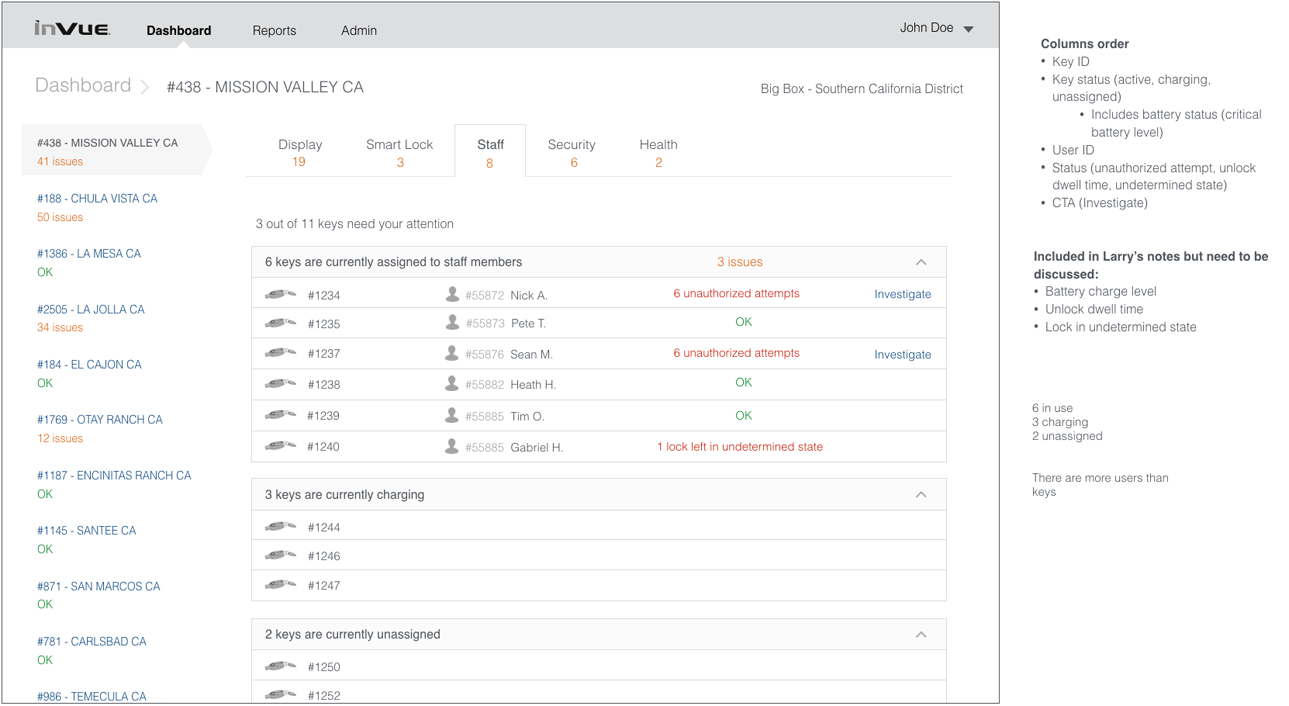Switch to the Health tab
The width and height of the screenshot is (1289, 706).
coord(658,152)
